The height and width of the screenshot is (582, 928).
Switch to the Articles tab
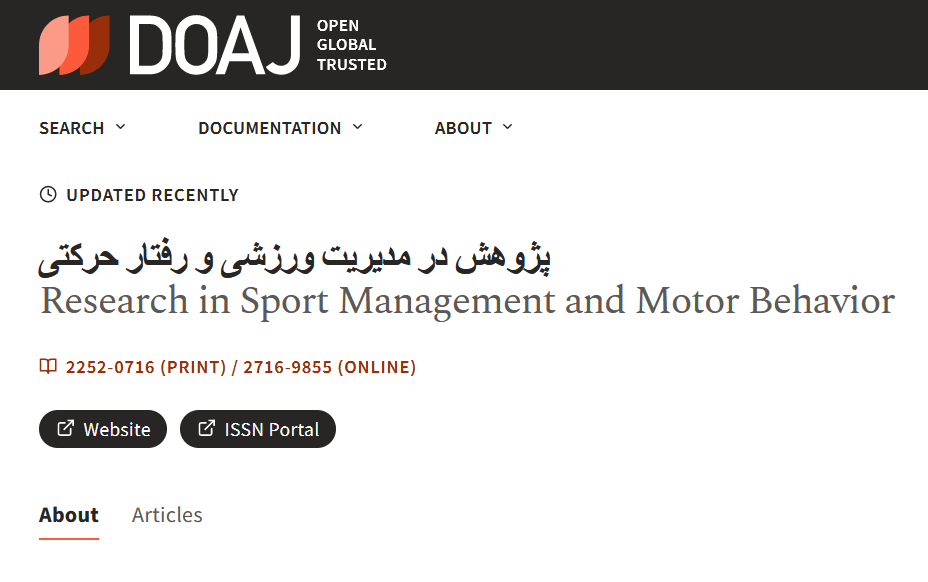coord(167,515)
